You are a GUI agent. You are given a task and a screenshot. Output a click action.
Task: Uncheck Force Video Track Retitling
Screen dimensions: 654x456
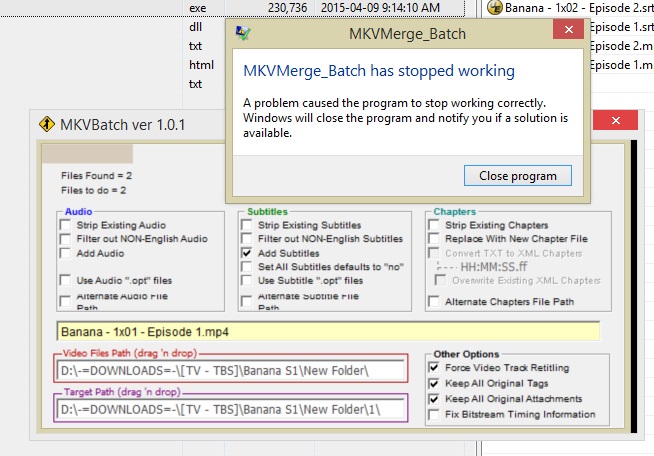coord(434,368)
